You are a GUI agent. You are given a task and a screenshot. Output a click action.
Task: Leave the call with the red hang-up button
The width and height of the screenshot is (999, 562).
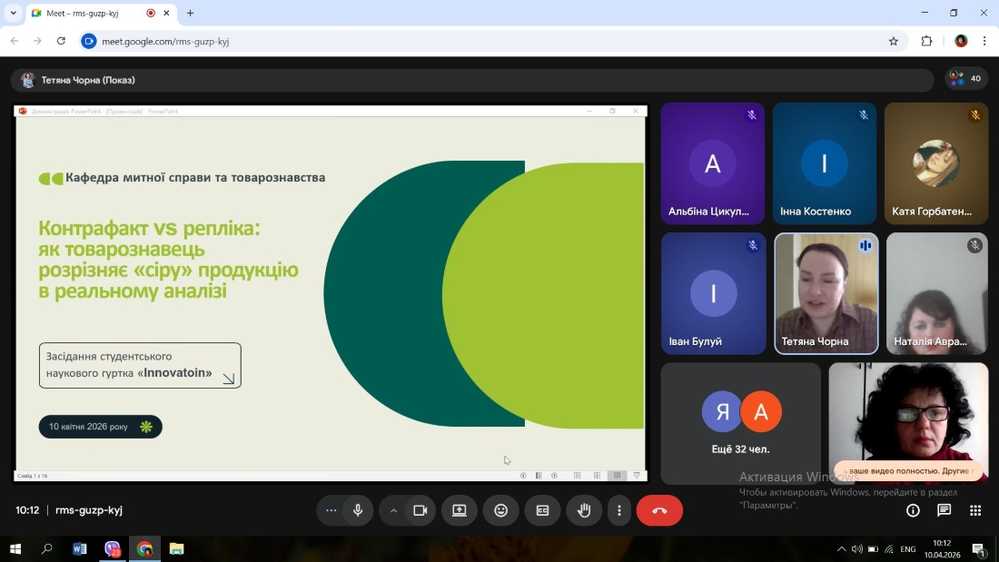point(659,510)
